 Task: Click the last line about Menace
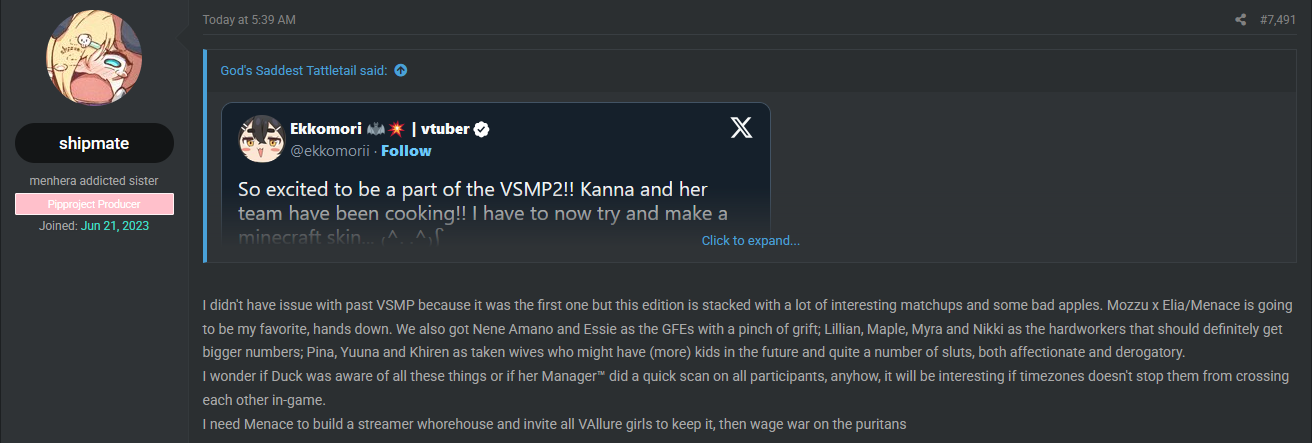click(554, 424)
